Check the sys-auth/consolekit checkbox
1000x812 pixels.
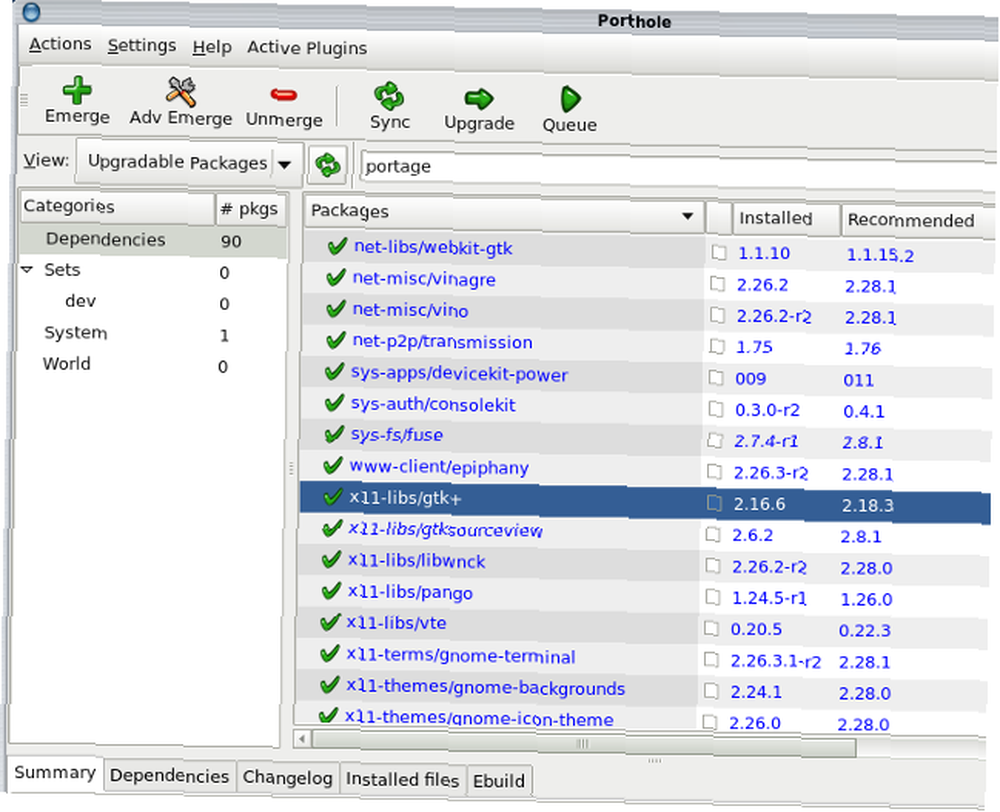(716, 409)
